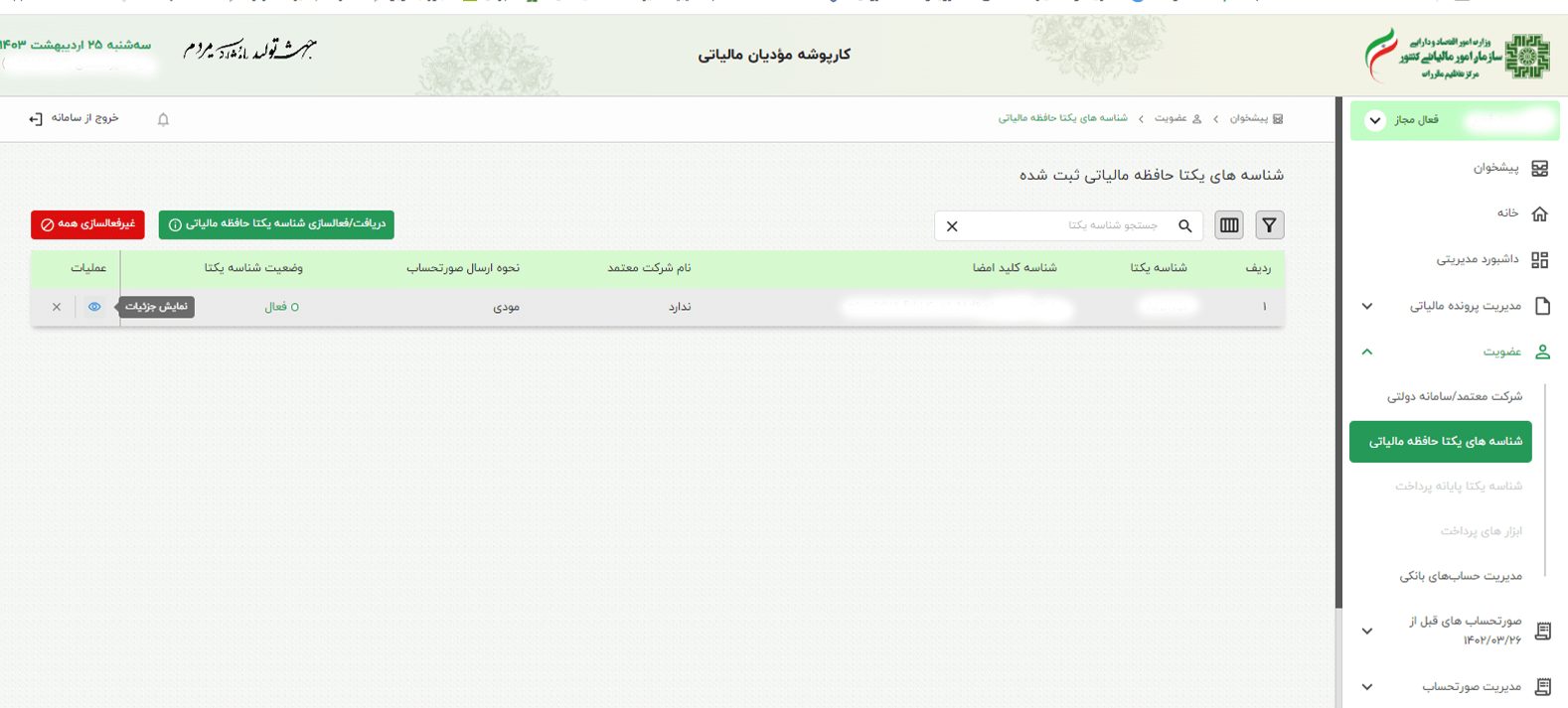Image resolution: width=1568 pixels, height=708 pixels.
Task: Click the پیشخوان sidebar icon
Action: 1539,168
